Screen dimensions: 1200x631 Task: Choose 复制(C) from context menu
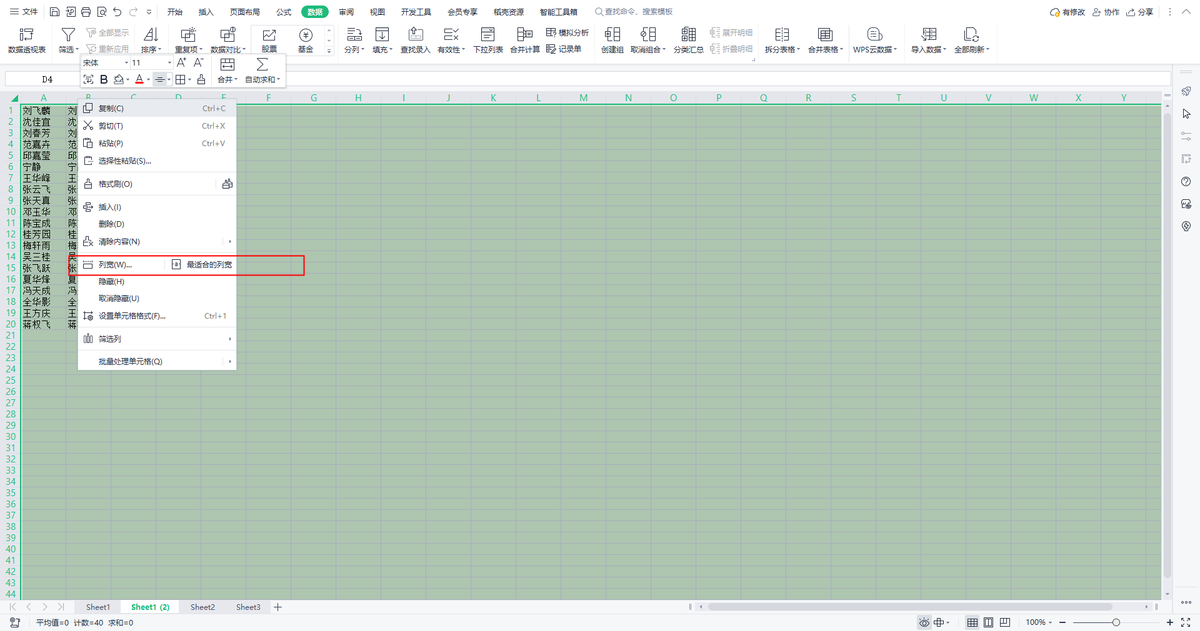click(157, 108)
